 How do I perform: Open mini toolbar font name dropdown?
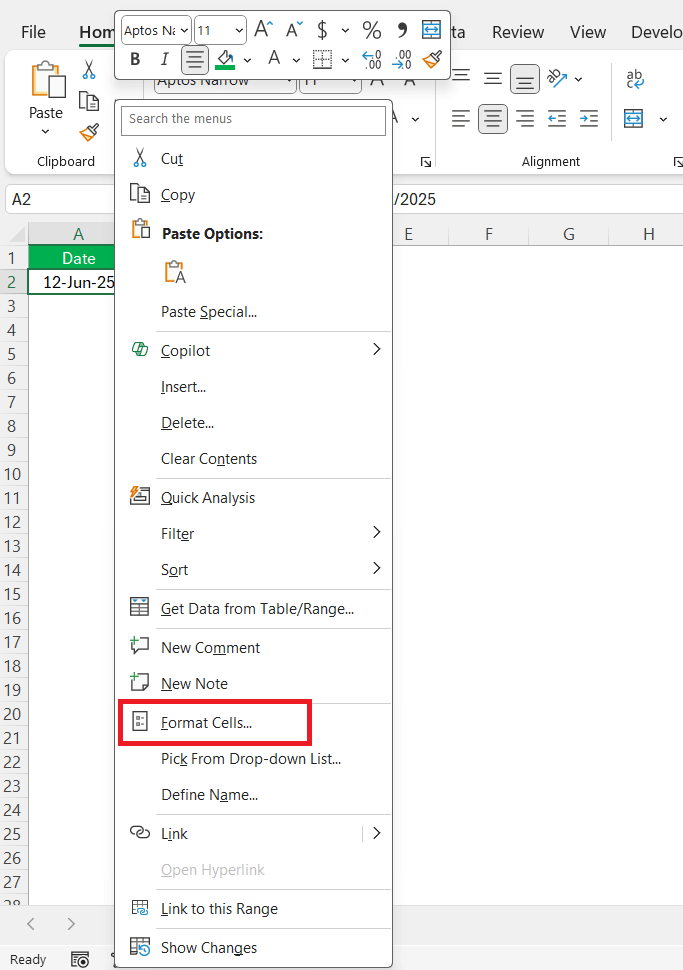pyautogui.click(x=184, y=30)
